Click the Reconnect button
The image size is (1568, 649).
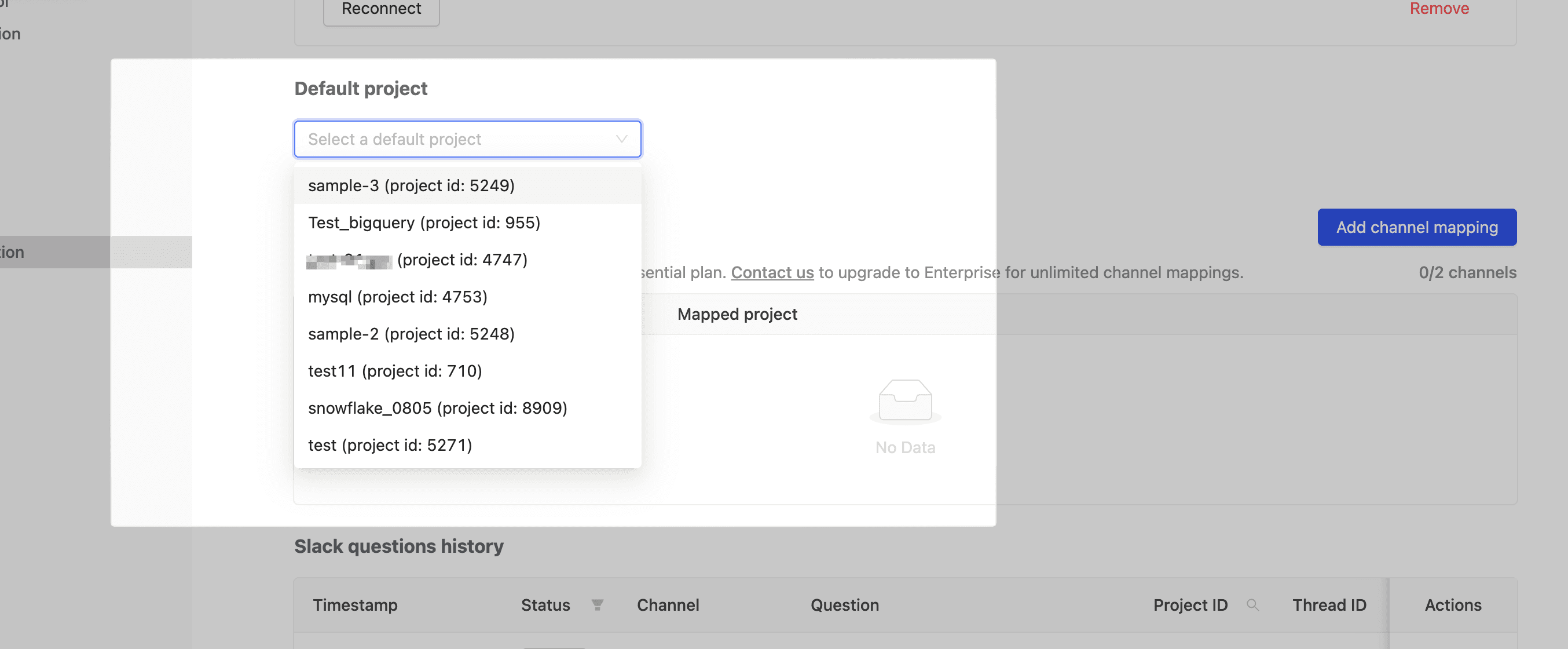coord(380,9)
